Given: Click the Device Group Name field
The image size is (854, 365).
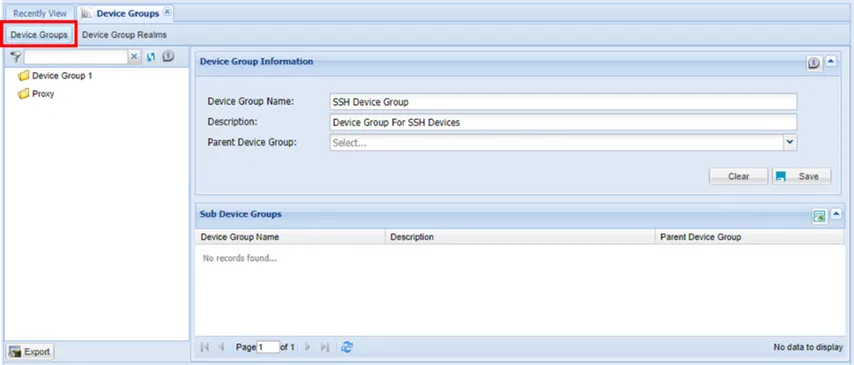Looking at the screenshot, I should click(563, 102).
